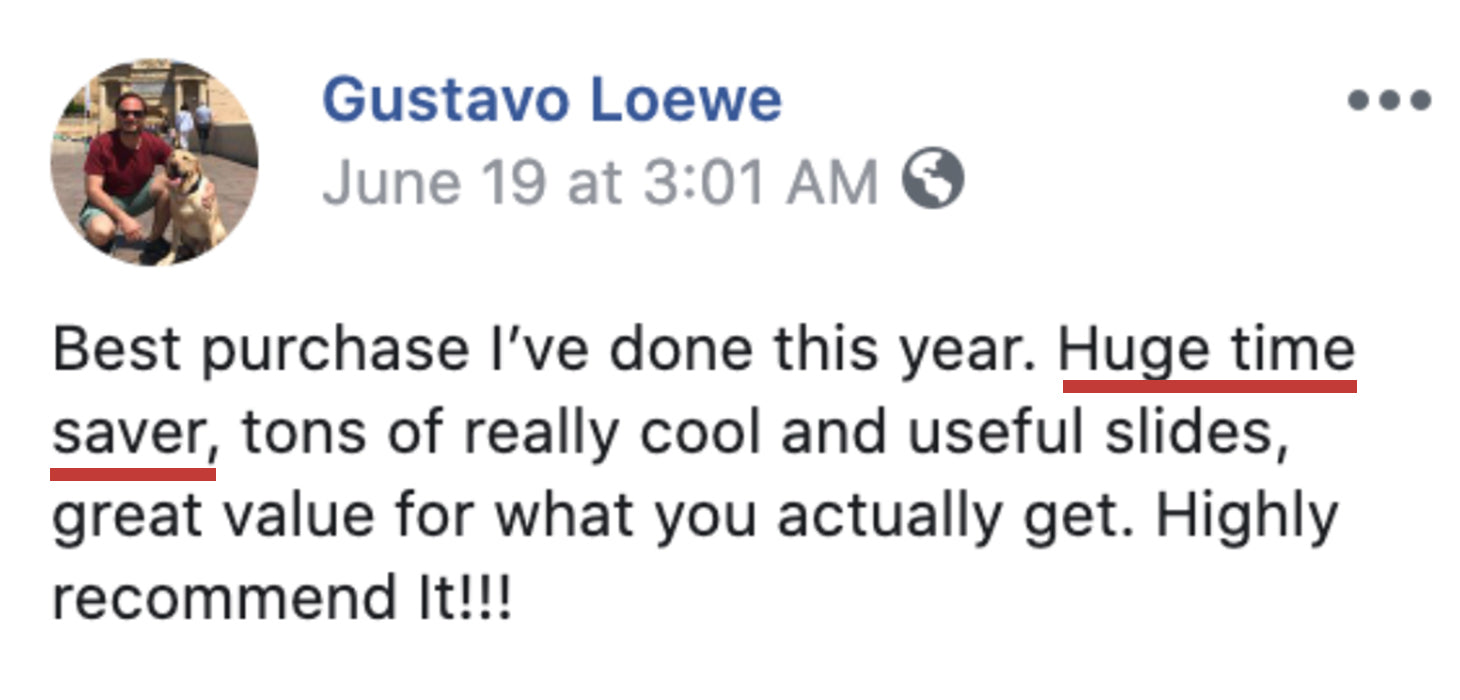Open Gustavo Loewe's profile picture
This screenshot has width=1460, height=700.
click(x=154, y=162)
